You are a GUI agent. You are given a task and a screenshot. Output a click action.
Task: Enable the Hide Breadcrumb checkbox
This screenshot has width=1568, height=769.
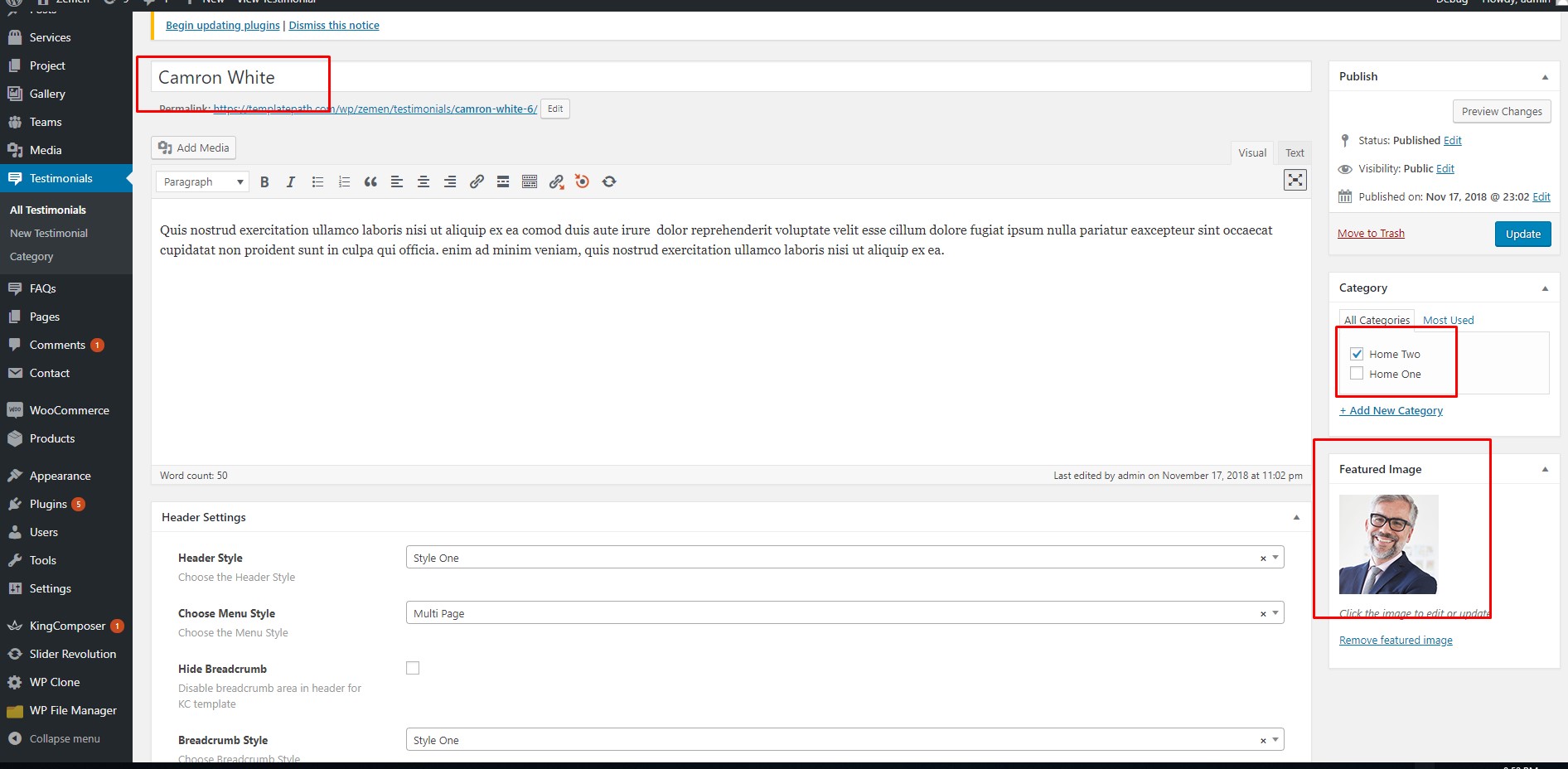pyautogui.click(x=413, y=668)
